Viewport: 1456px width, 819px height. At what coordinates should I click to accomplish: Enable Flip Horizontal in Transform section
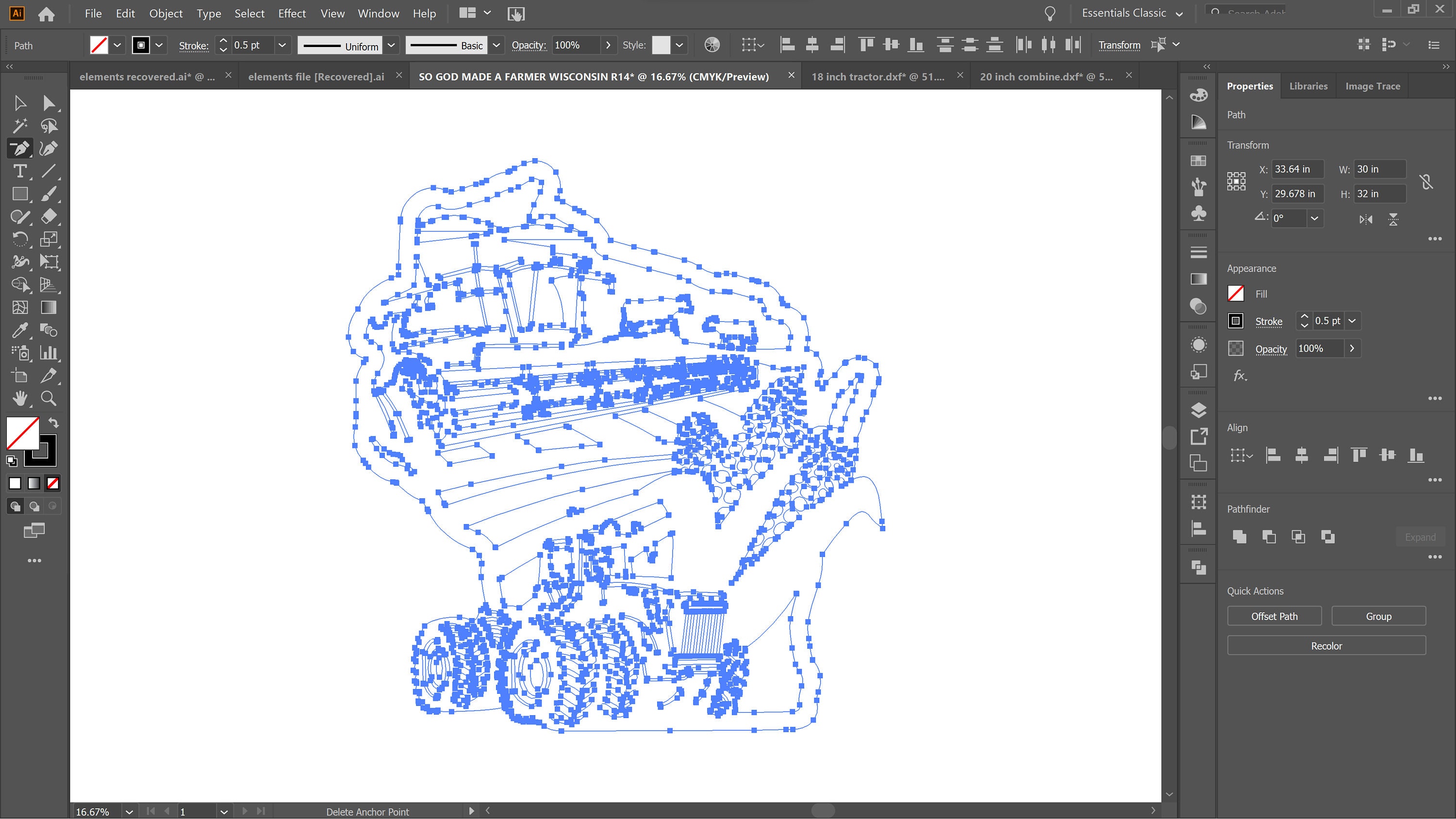point(1366,219)
